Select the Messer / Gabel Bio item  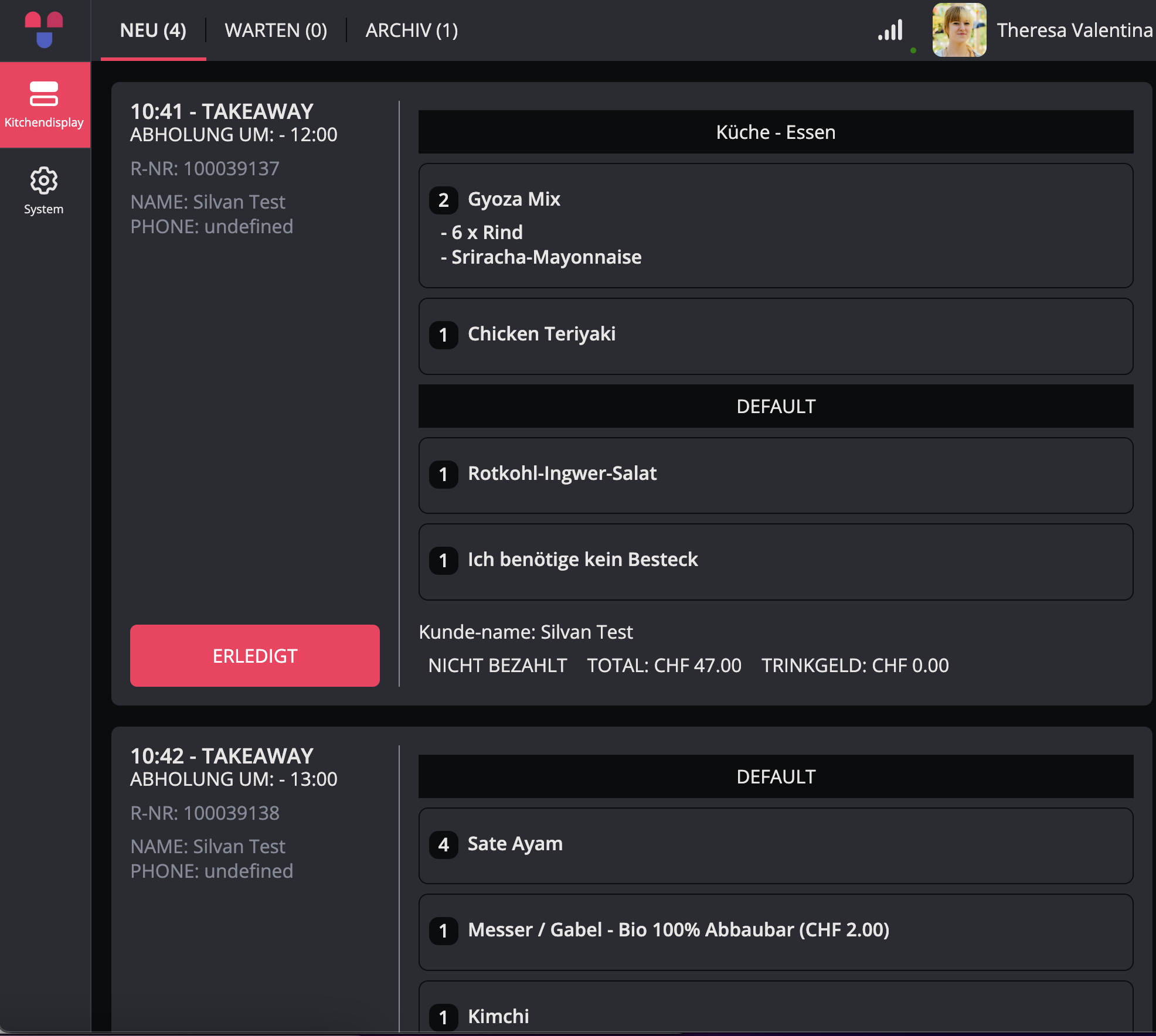pos(776,932)
